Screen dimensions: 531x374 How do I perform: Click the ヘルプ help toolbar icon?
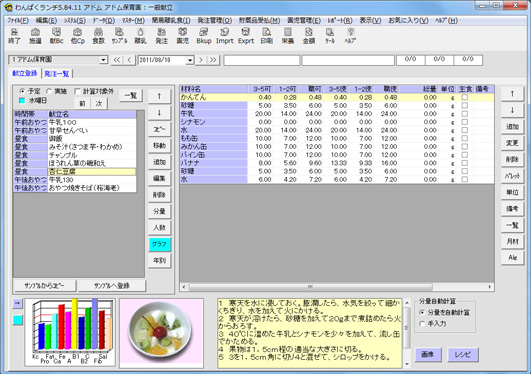[x=351, y=36]
